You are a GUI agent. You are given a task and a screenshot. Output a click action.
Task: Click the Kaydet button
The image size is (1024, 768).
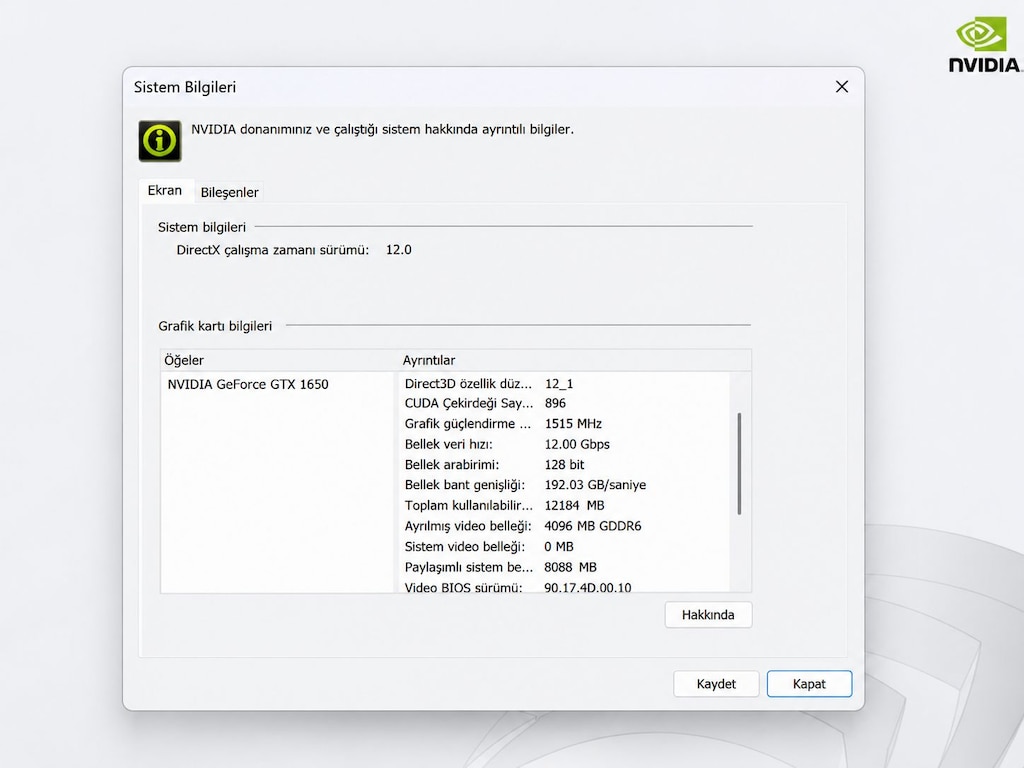[716, 684]
